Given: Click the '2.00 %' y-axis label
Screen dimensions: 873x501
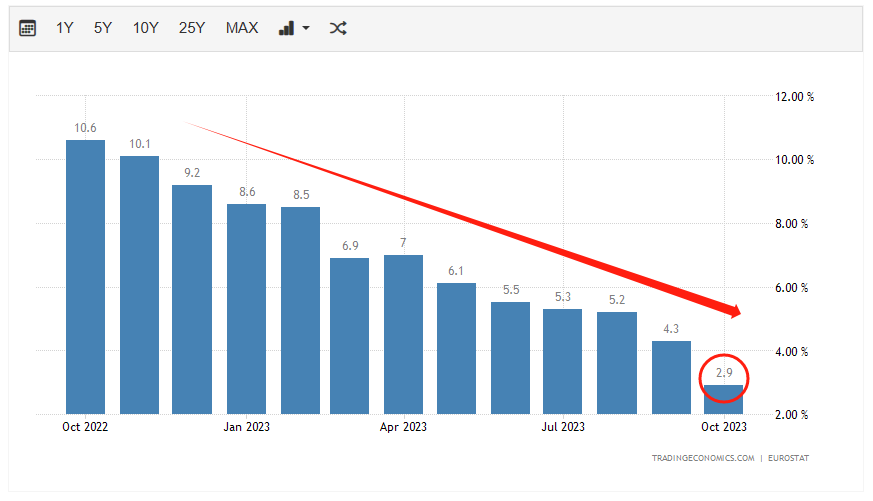Looking at the screenshot, I should tap(792, 415).
